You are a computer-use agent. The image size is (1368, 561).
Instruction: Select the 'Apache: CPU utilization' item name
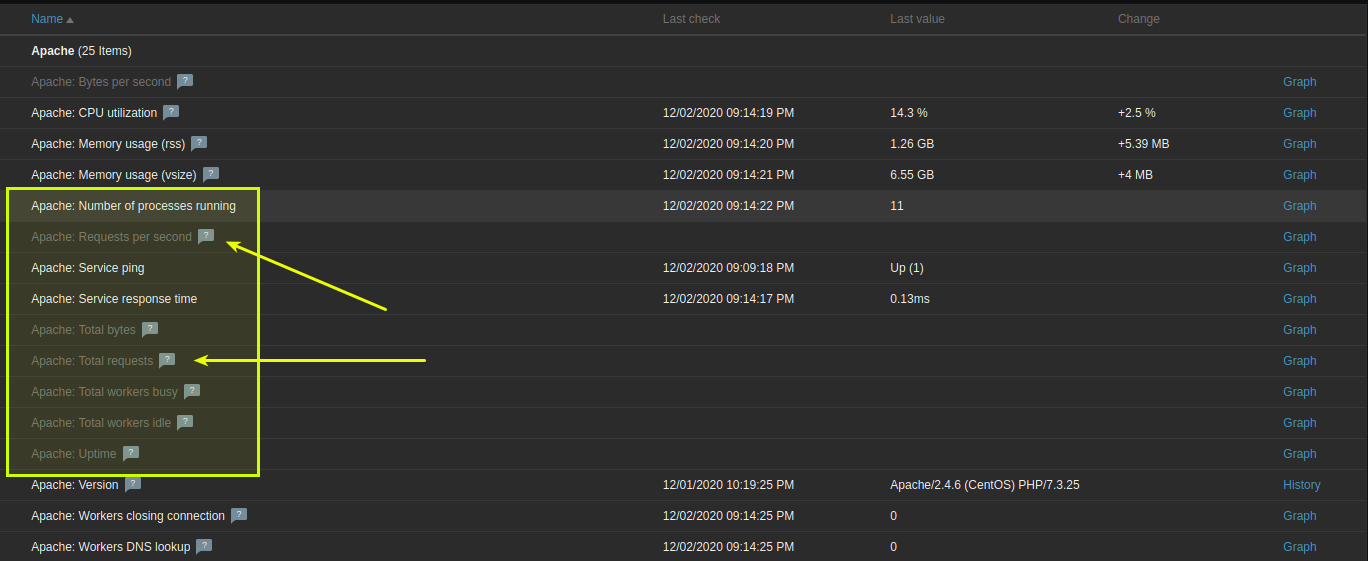click(94, 113)
